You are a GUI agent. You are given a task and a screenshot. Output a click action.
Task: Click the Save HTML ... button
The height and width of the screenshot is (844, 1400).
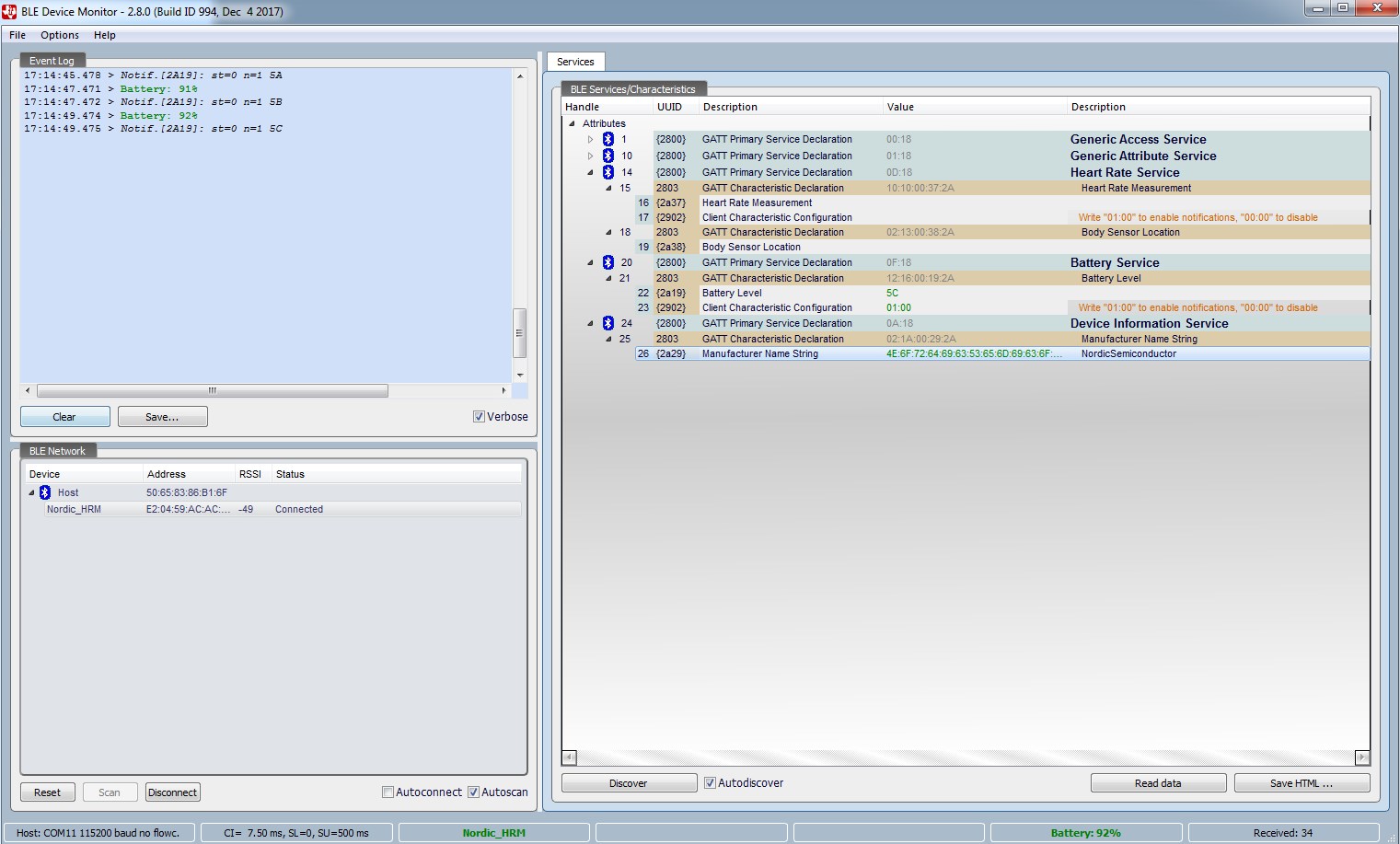click(1302, 783)
